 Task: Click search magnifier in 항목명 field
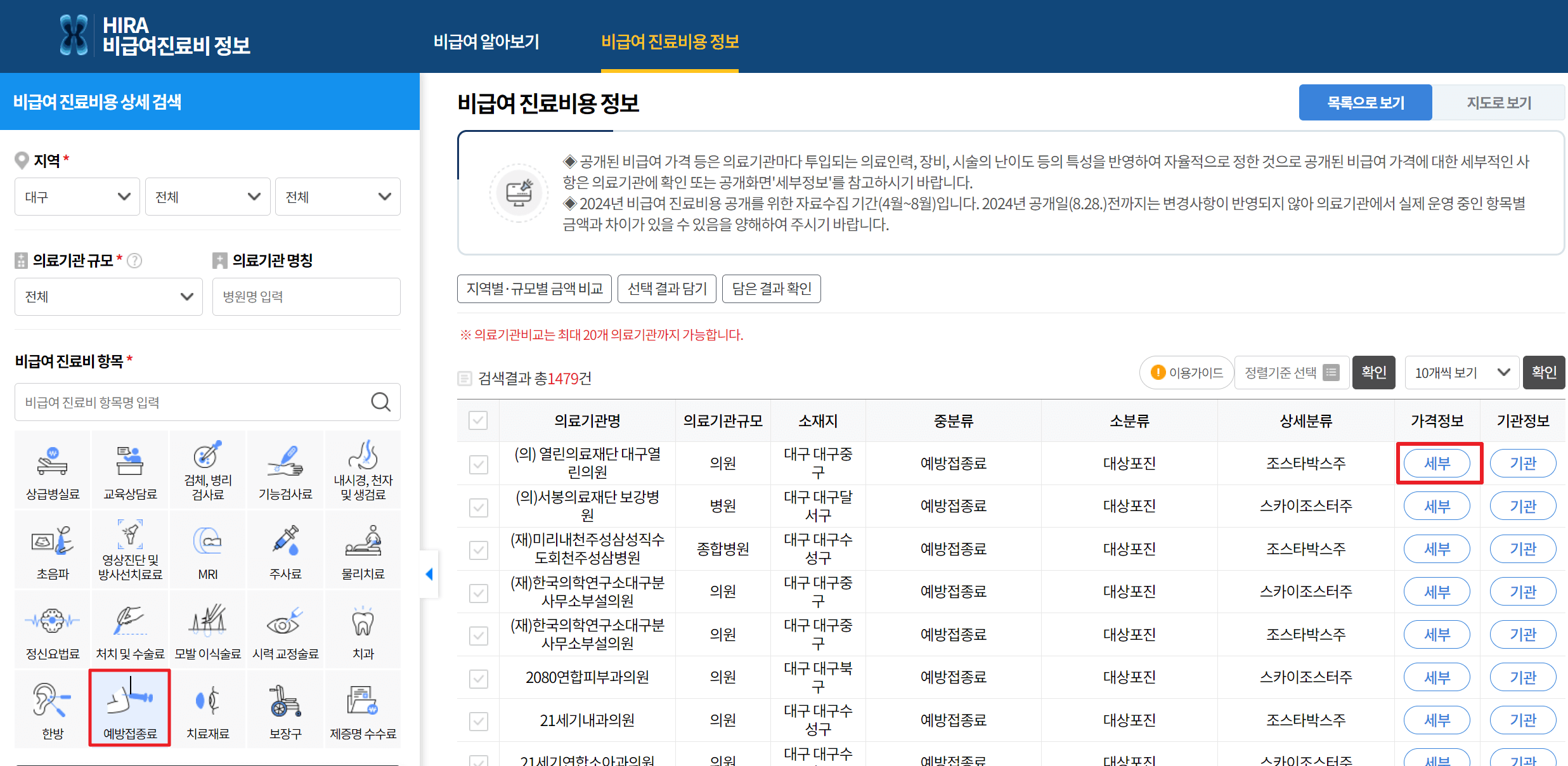380,402
